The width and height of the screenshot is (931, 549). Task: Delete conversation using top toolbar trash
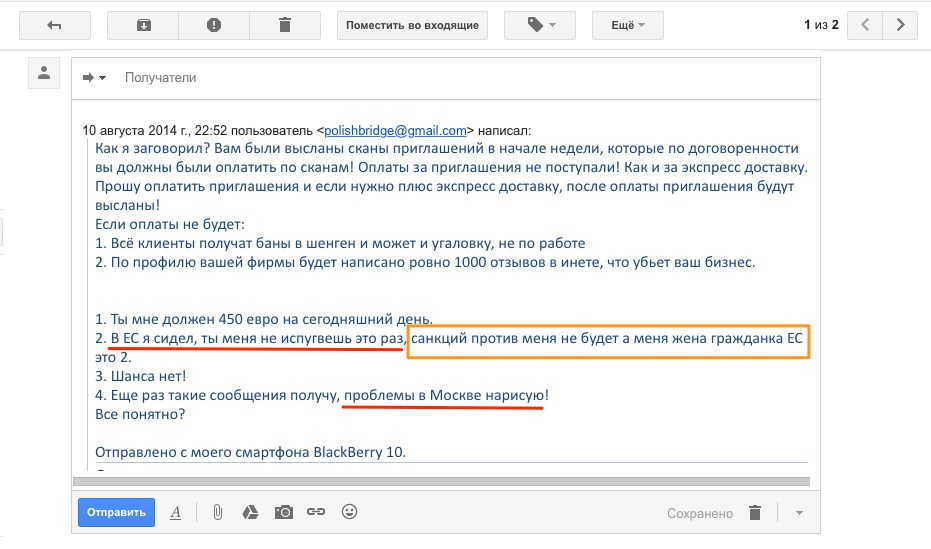[284, 25]
